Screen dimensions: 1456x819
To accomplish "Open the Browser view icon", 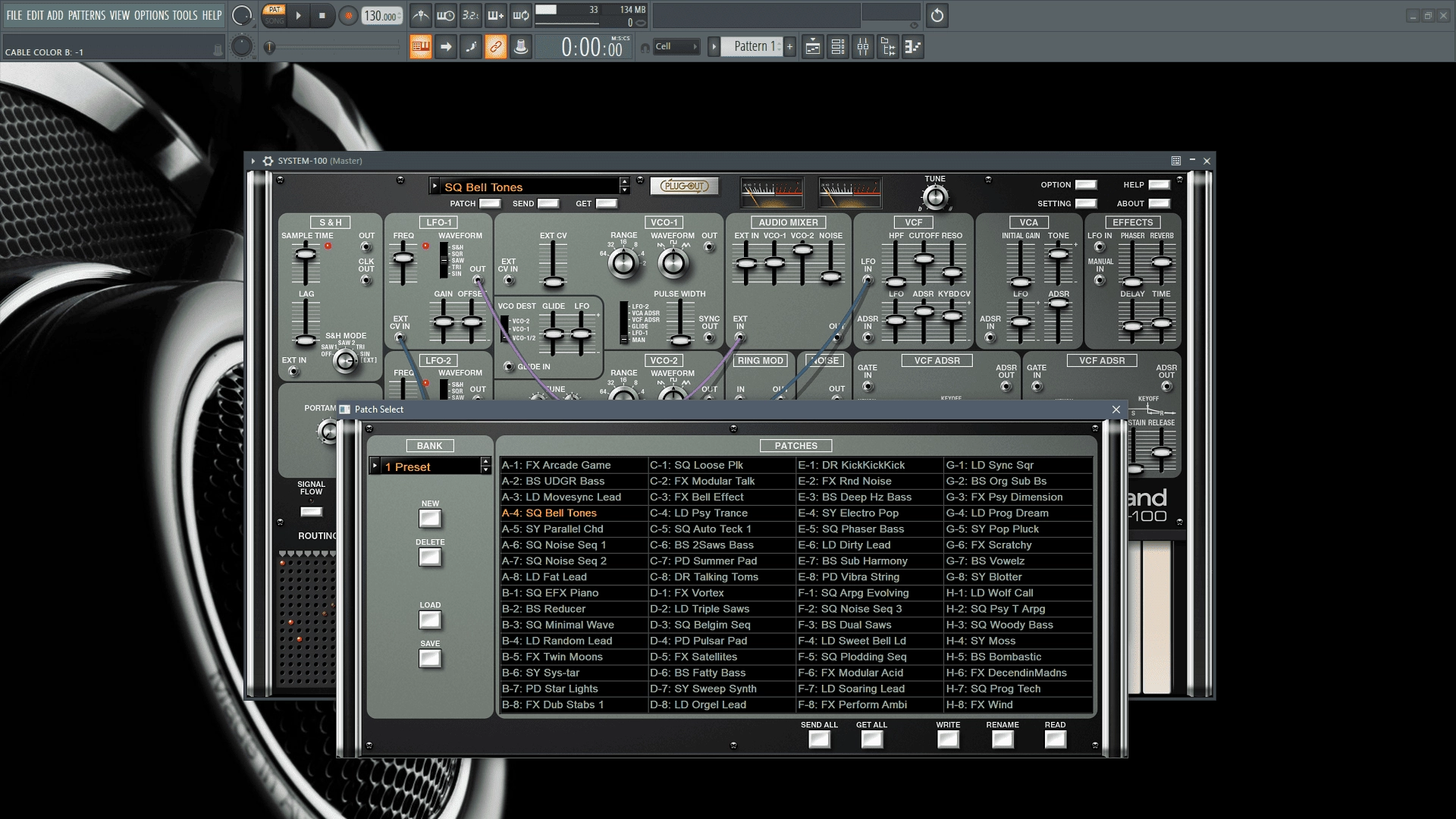I will pos(888,47).
